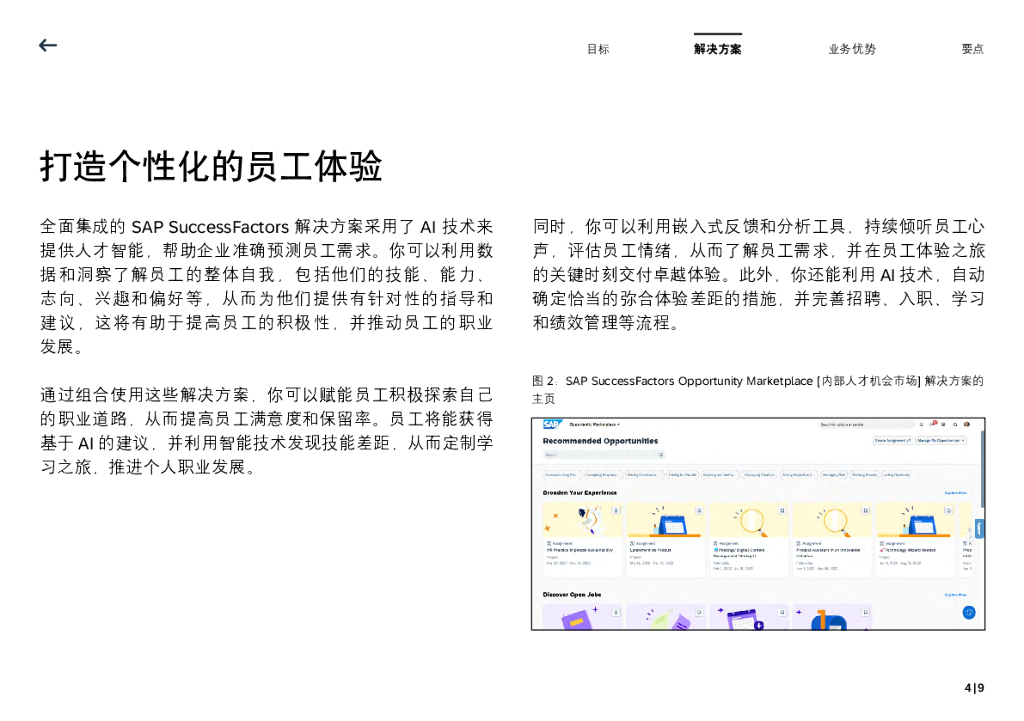Open the 要点 tab

tap(972, 49)
